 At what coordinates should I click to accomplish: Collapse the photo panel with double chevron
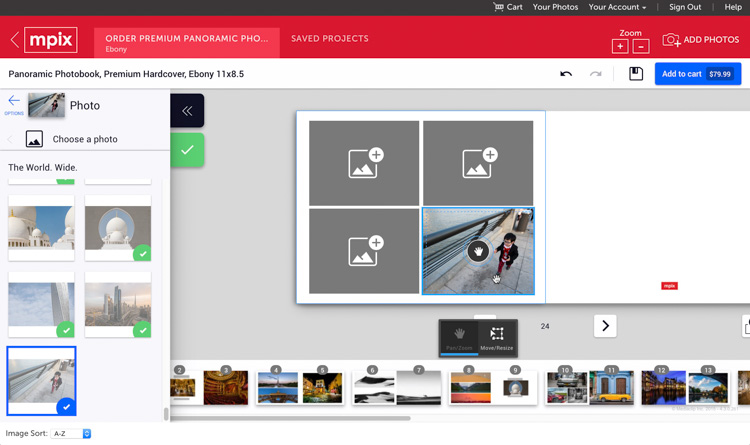point(187,110)
